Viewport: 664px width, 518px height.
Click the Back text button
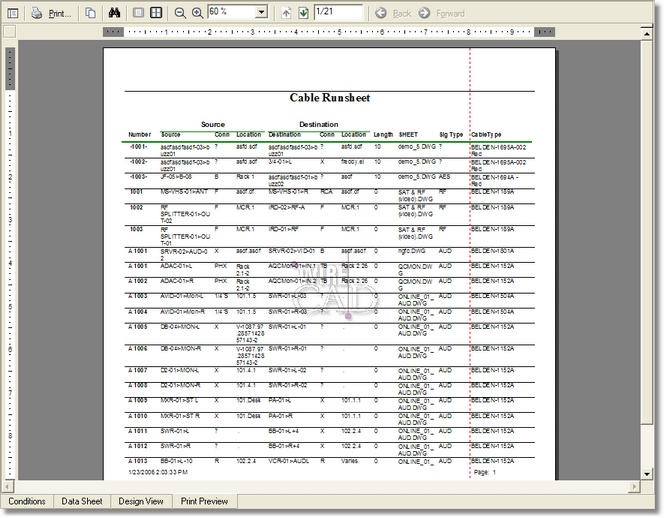pos(401,14)
